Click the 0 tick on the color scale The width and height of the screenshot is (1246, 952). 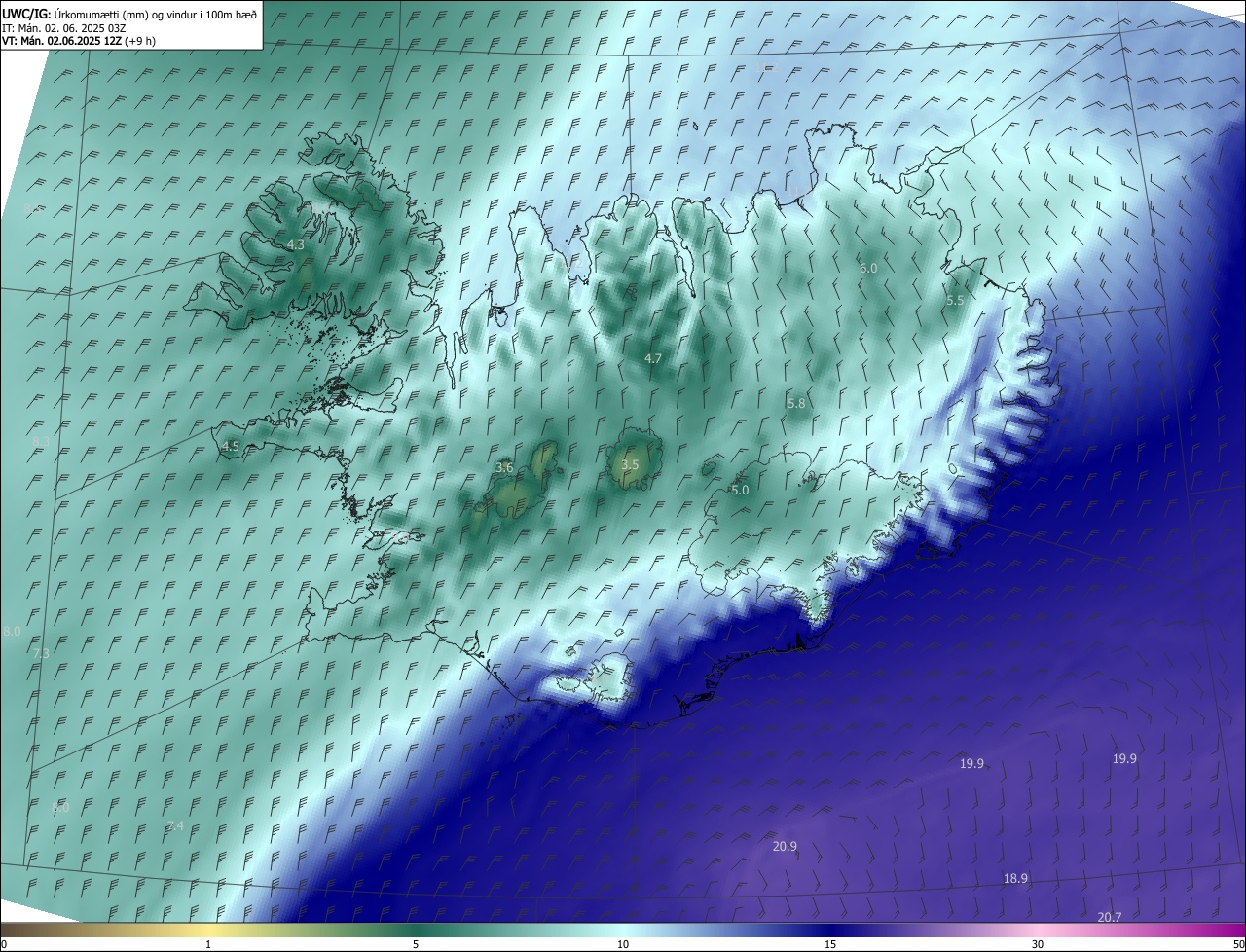tap(4, 944)
